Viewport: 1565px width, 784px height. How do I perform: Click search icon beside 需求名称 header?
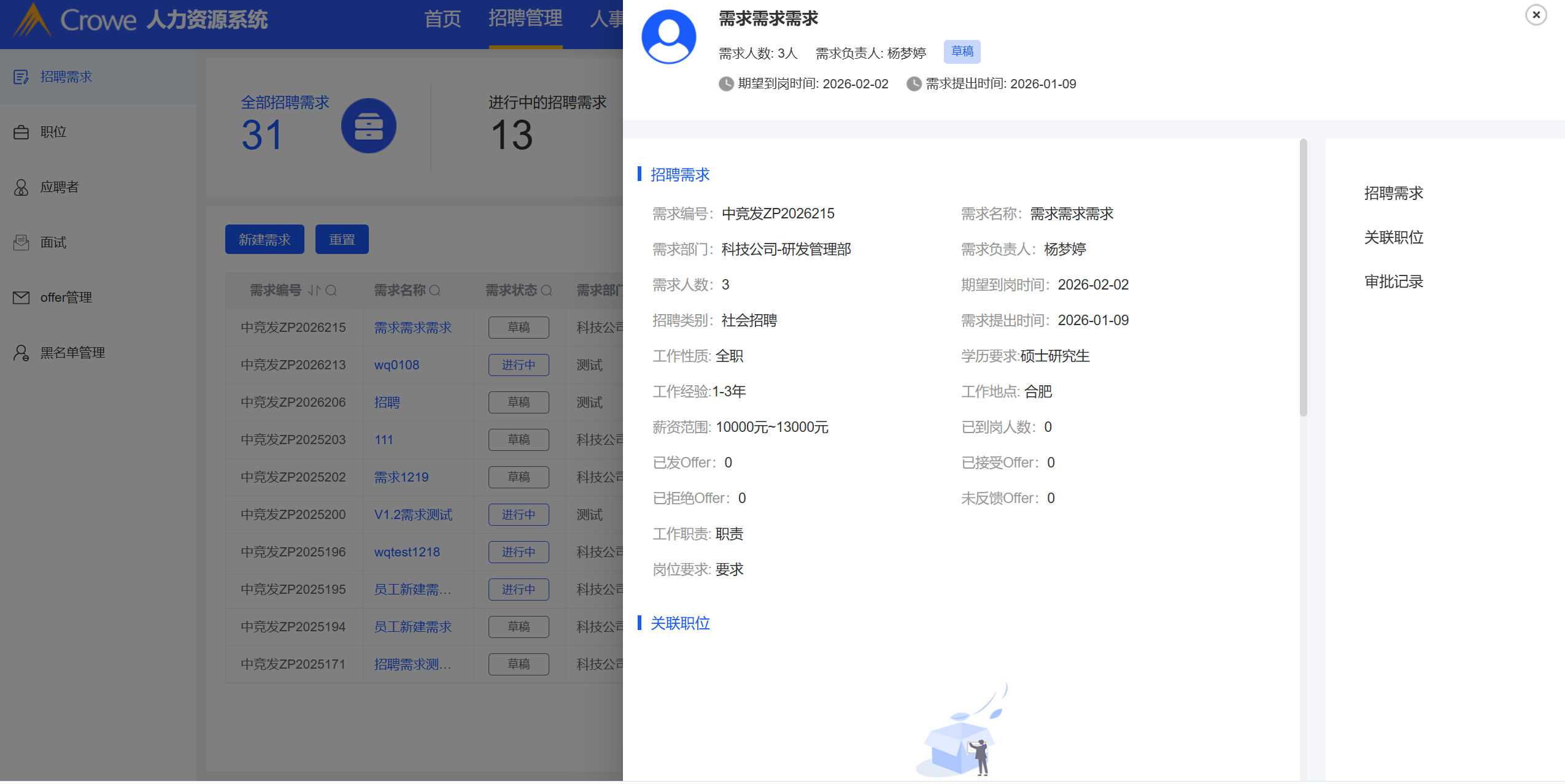point(435,290)
